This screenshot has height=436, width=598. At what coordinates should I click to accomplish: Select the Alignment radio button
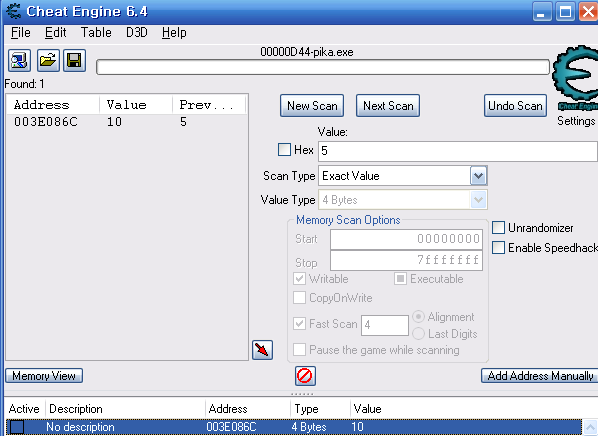(x=418, y=317)
